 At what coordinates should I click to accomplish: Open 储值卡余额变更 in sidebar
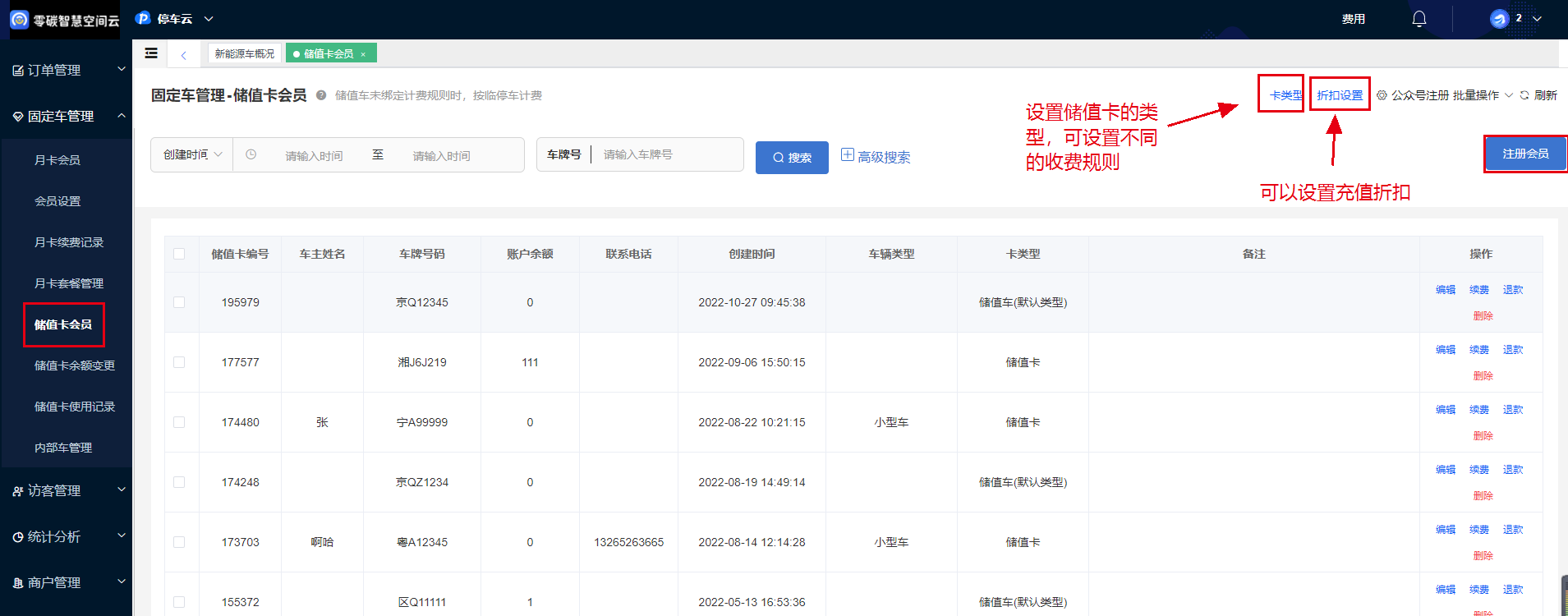[x=75, y=365]
